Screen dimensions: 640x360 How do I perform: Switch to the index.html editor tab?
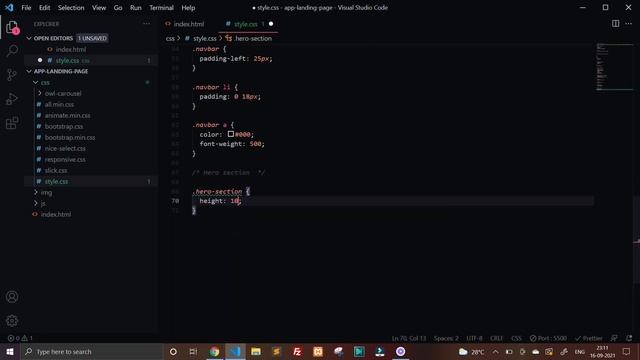click(x=189, y=24)
